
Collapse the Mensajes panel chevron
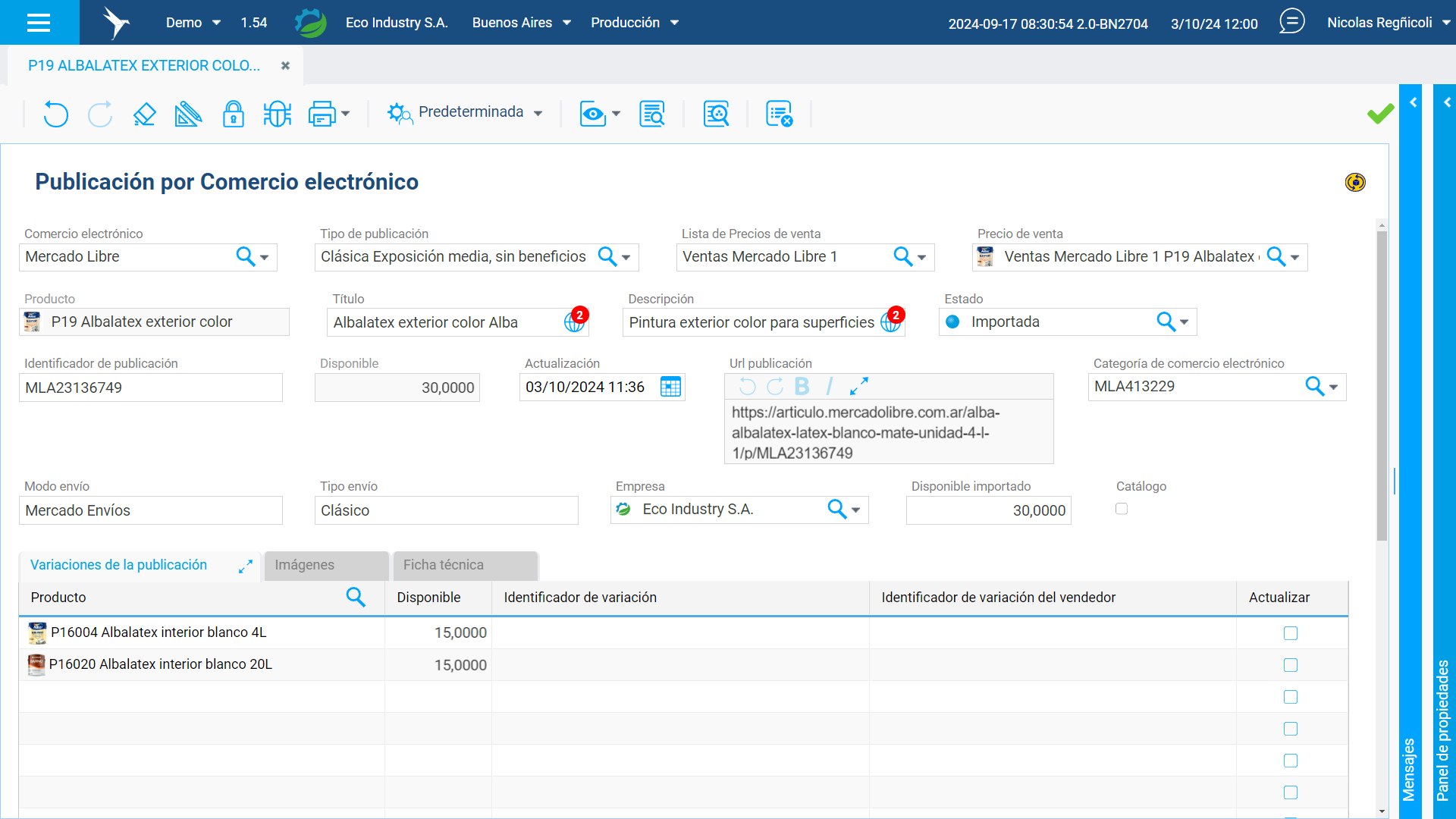(x=1413, y=102)
